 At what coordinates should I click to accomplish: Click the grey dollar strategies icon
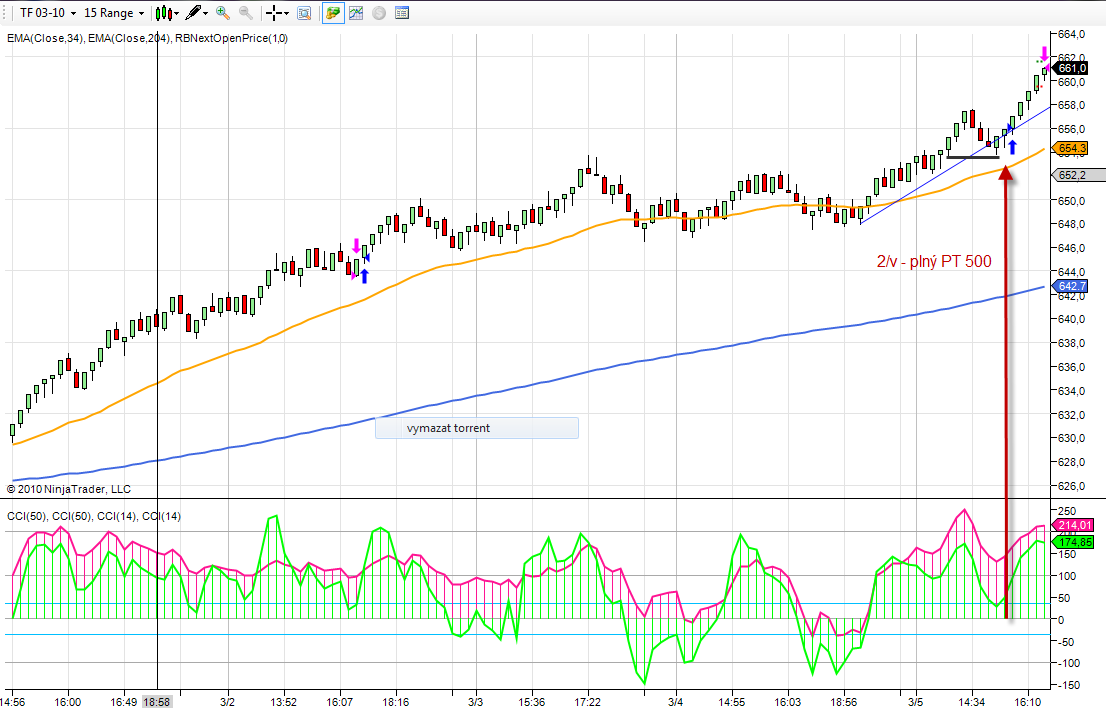(x=379, y=13)
